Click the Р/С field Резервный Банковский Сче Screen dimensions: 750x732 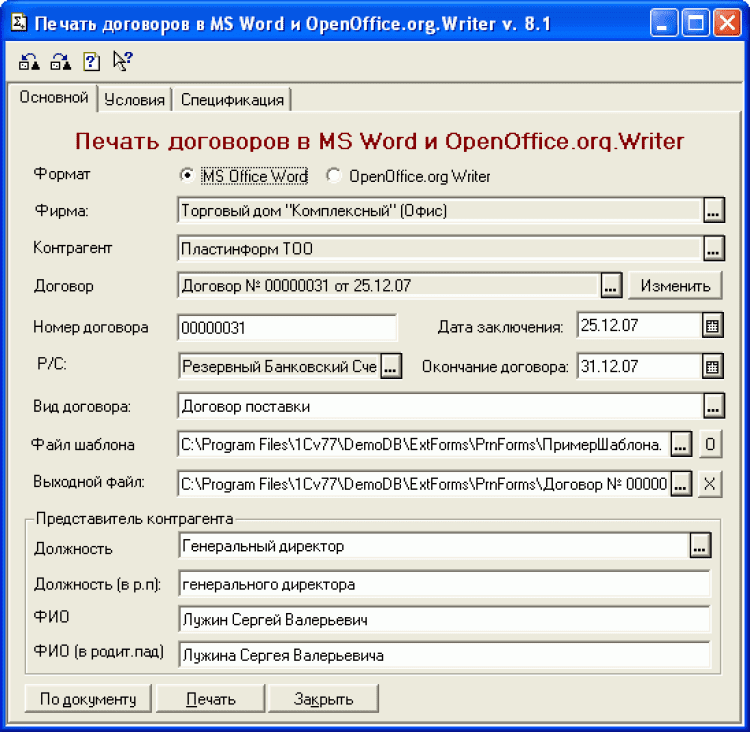click(280, 366)
